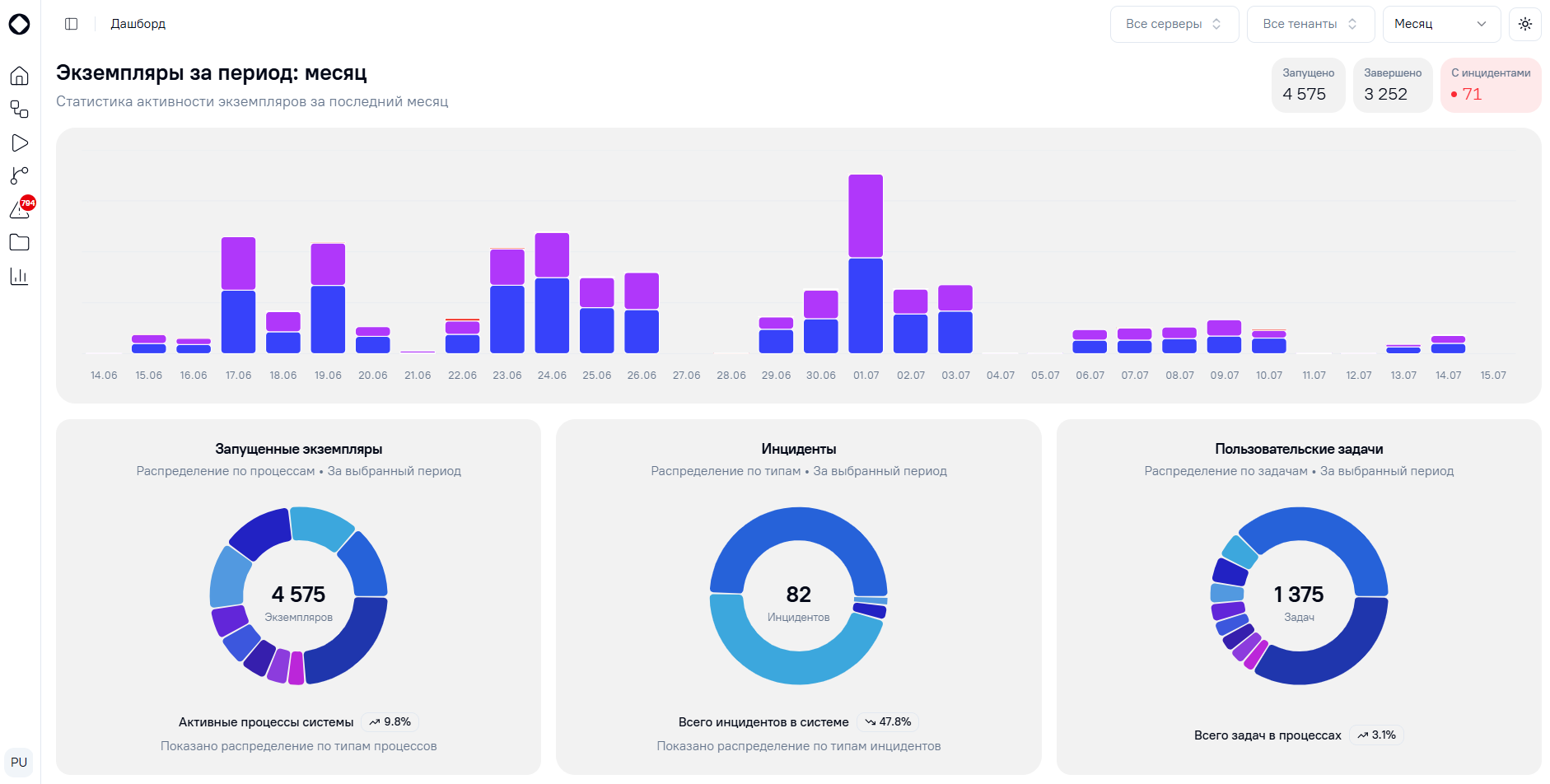Click the tallest bar for 01.07
The height and width of the screenshot is (784, 1550).
click(866, 264)
